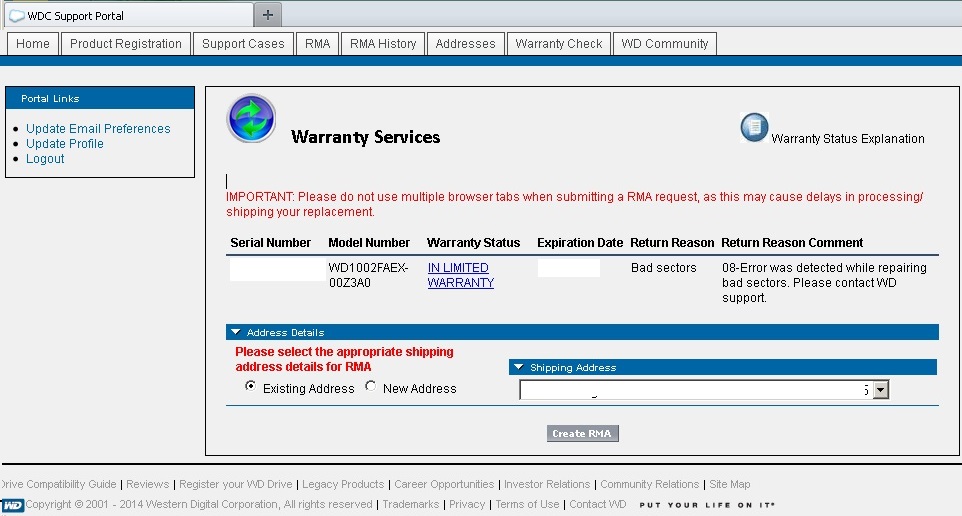Open the Update Email Preferences link
962x516 pixels.
tap(98, 128)
